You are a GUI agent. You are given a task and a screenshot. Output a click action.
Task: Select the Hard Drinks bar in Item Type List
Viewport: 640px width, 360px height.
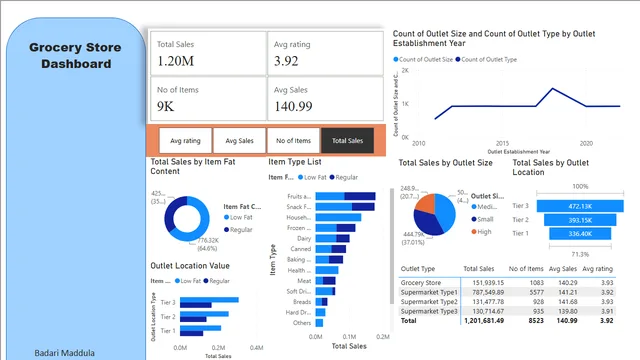coord(320,312)
